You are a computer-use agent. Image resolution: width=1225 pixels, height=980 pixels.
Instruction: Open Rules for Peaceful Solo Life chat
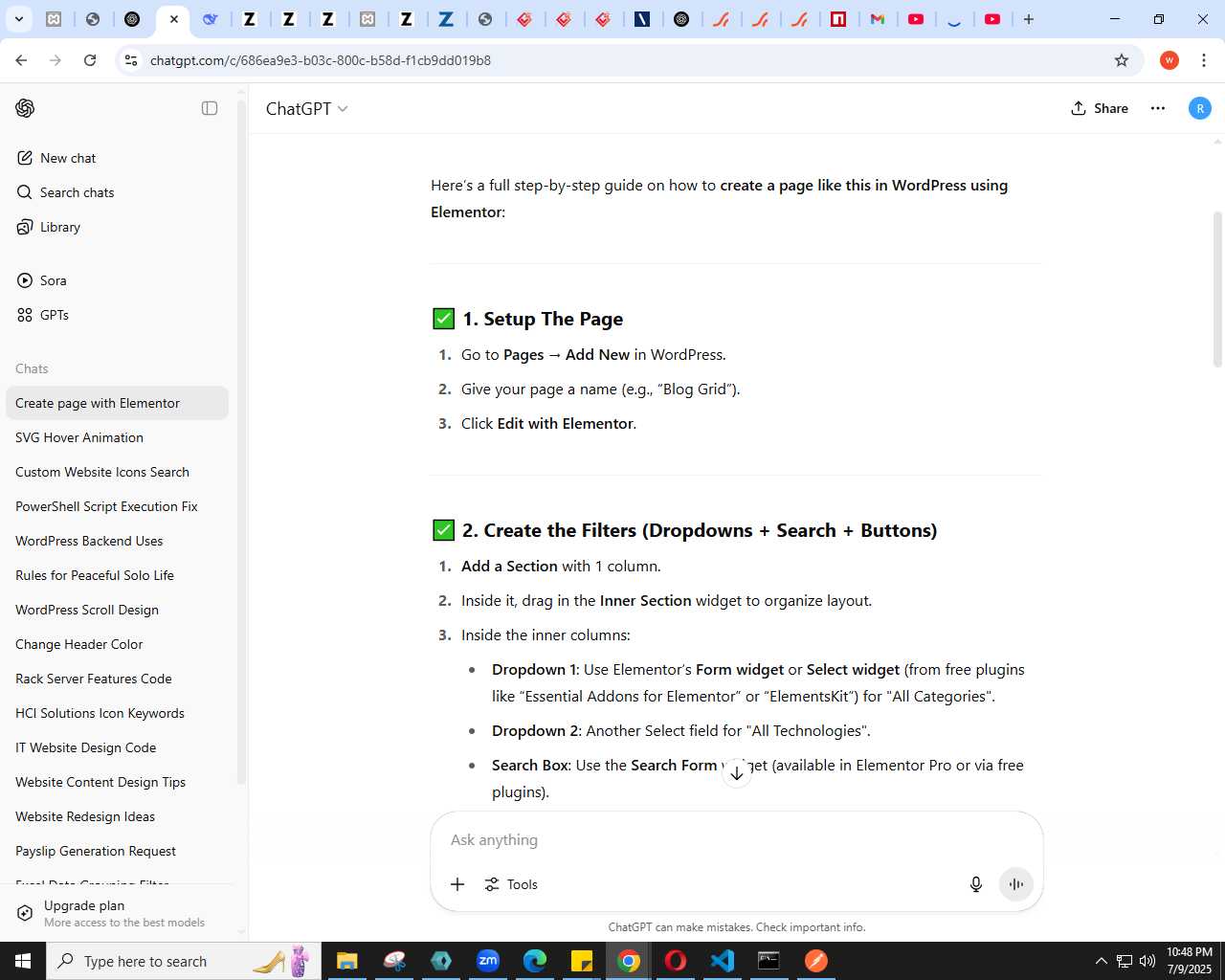tap(117, 575)
